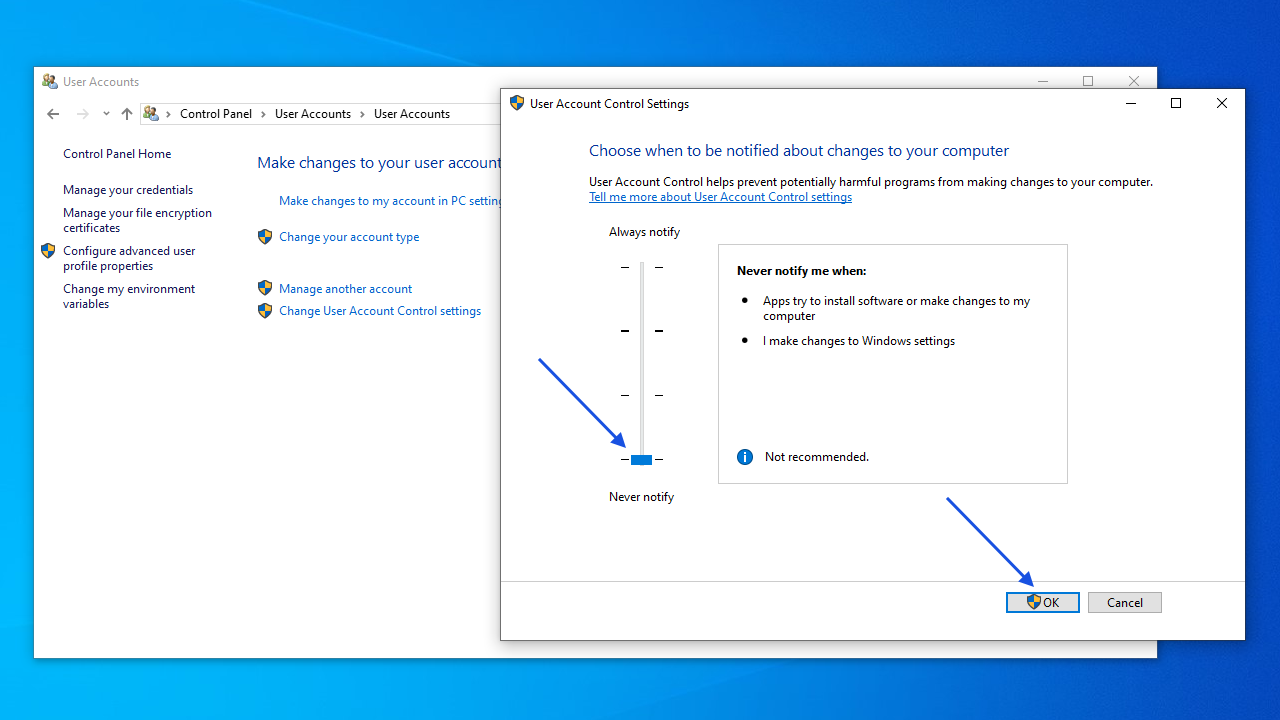Click the 'Never notify me when:' heading

click(x=801, y=271)
